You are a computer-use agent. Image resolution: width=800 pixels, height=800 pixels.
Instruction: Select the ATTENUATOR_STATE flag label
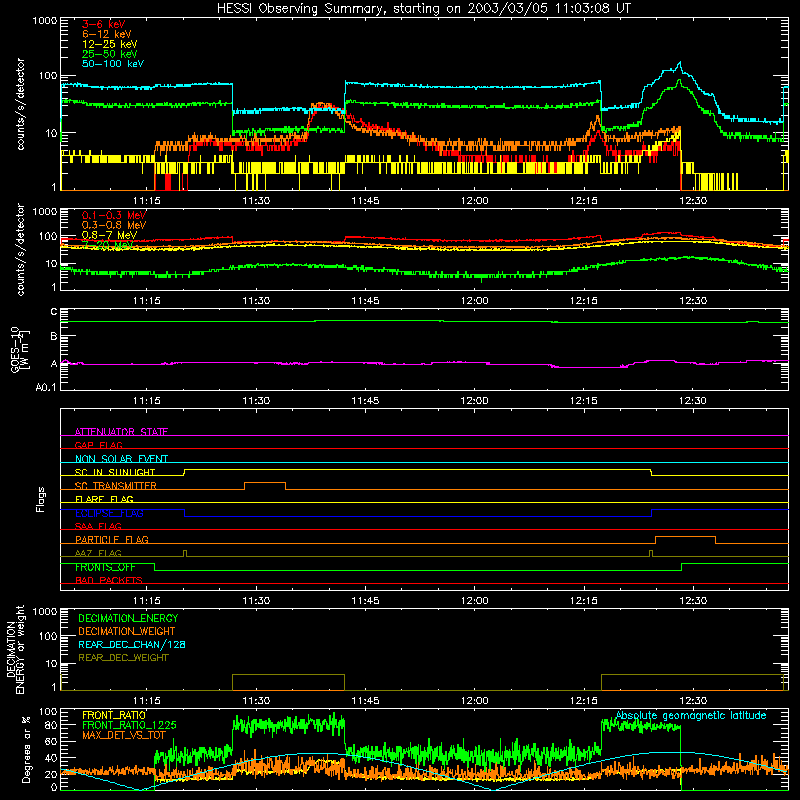click(x=121, y=432)
